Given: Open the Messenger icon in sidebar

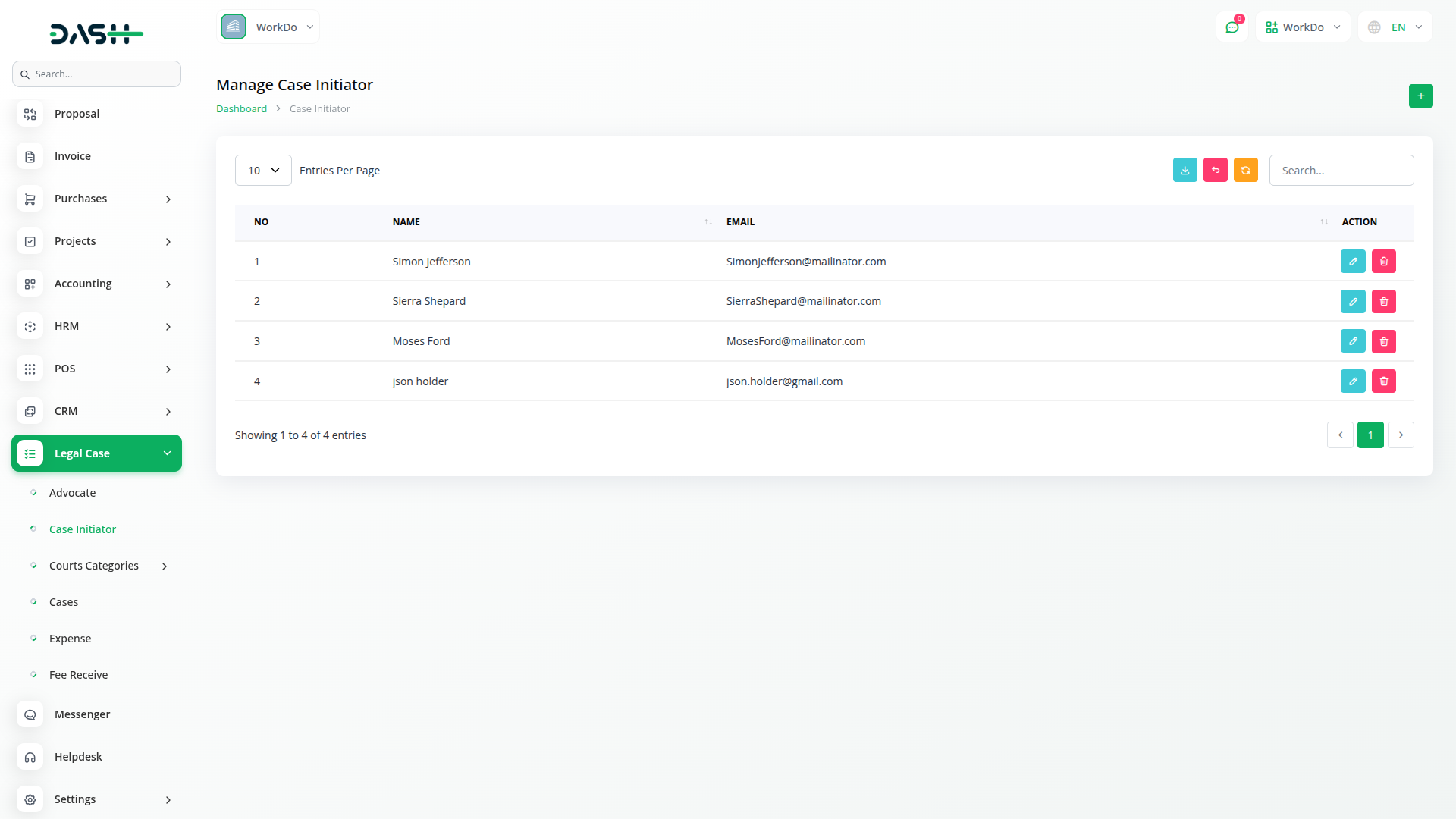Looking at the screenshot, I should pos(30,714).
